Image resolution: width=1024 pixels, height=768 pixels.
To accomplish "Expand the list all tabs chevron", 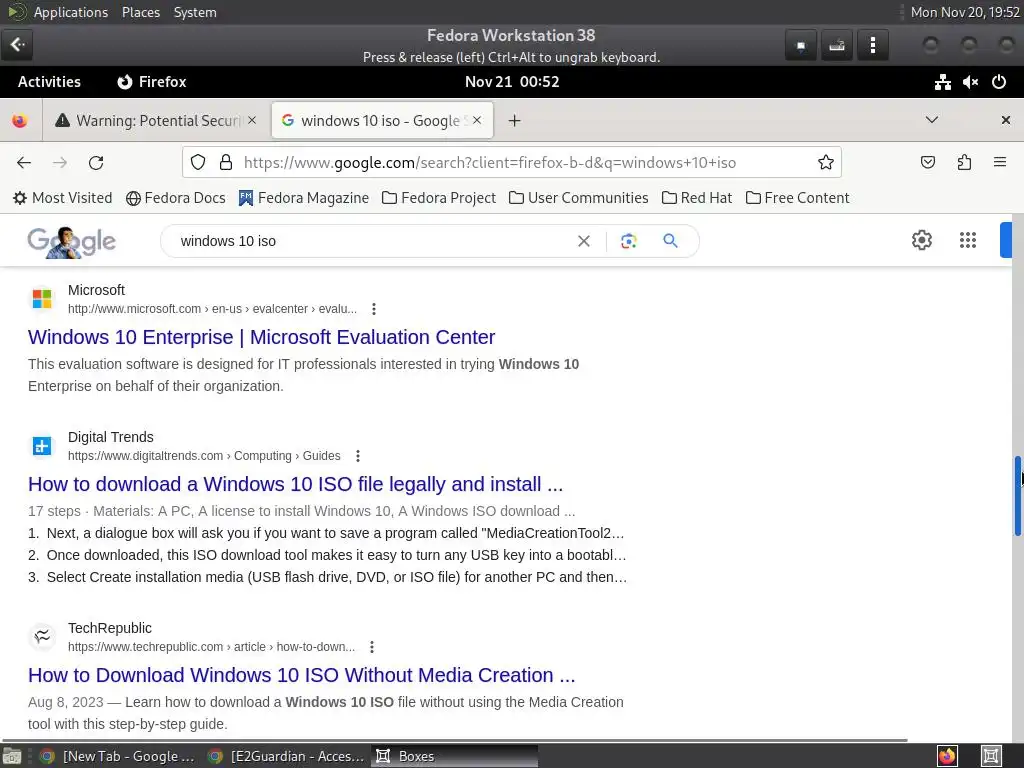I will pyautogui.click(x=932, y=120).
